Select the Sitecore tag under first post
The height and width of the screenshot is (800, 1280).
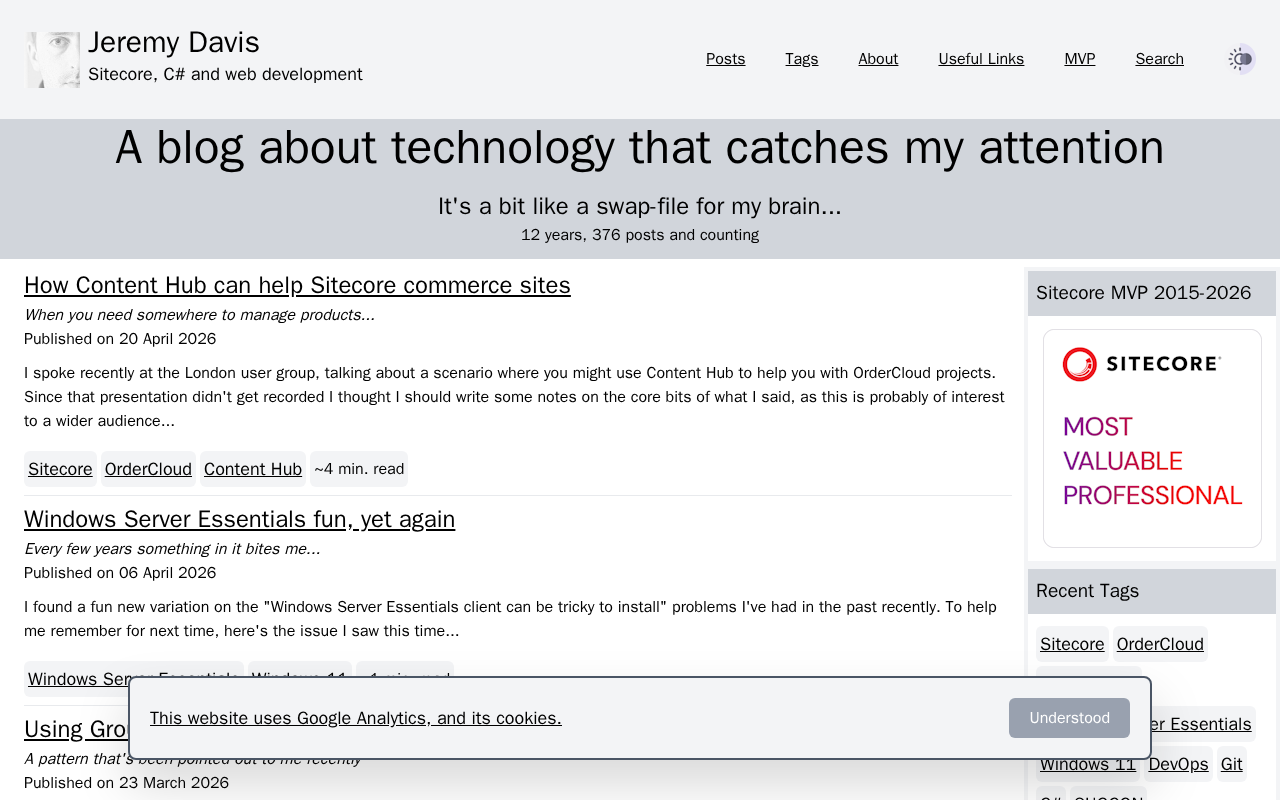coord(60,469)
